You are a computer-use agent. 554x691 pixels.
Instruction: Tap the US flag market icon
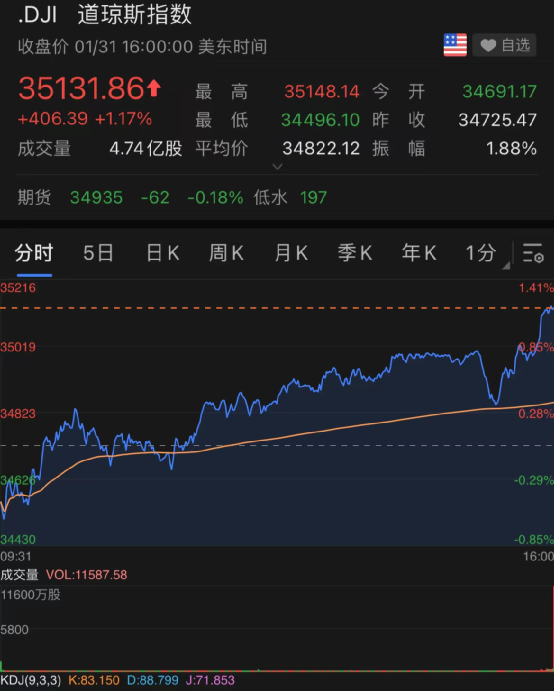455,45
